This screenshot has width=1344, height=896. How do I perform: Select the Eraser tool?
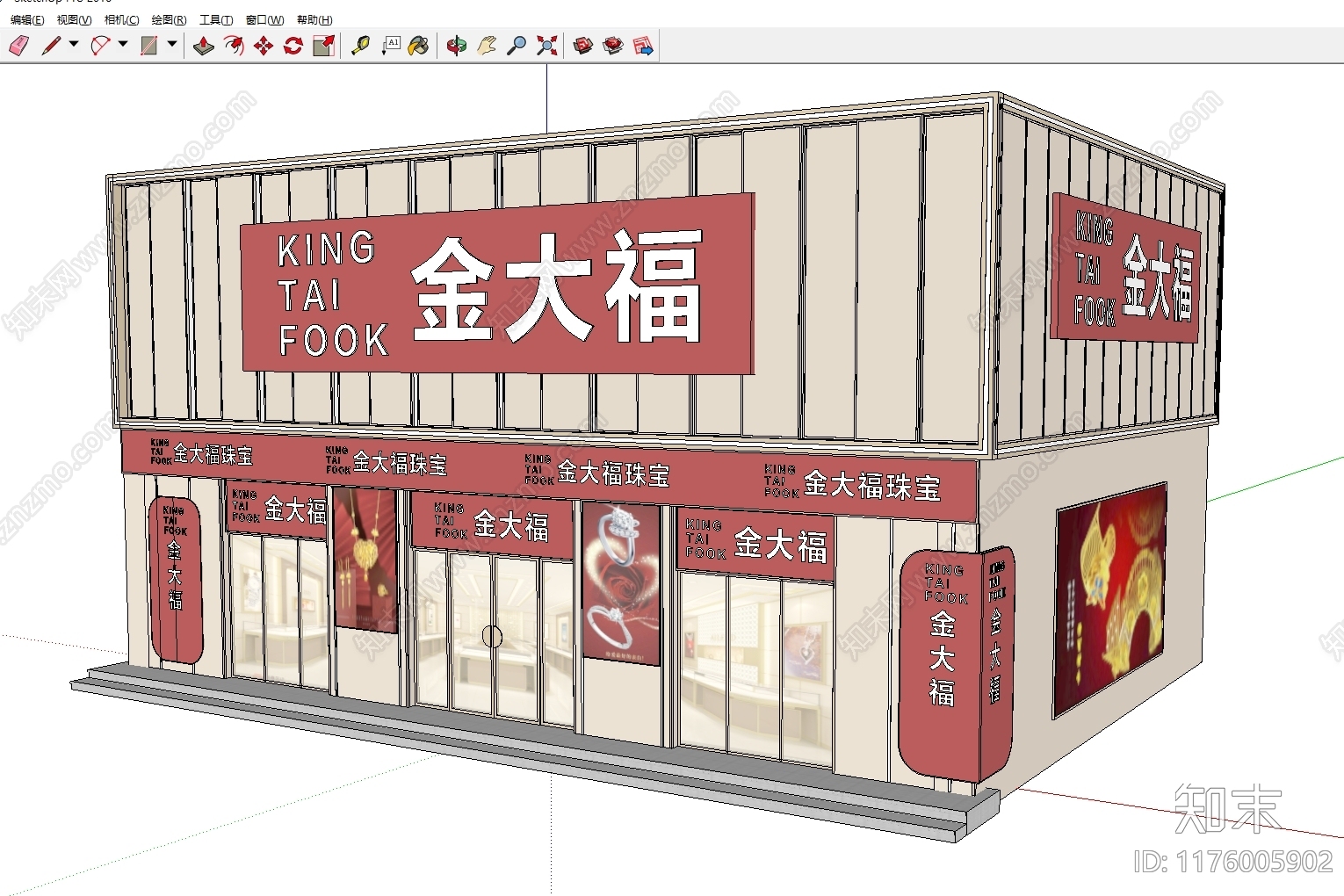(x=19, y=46)
